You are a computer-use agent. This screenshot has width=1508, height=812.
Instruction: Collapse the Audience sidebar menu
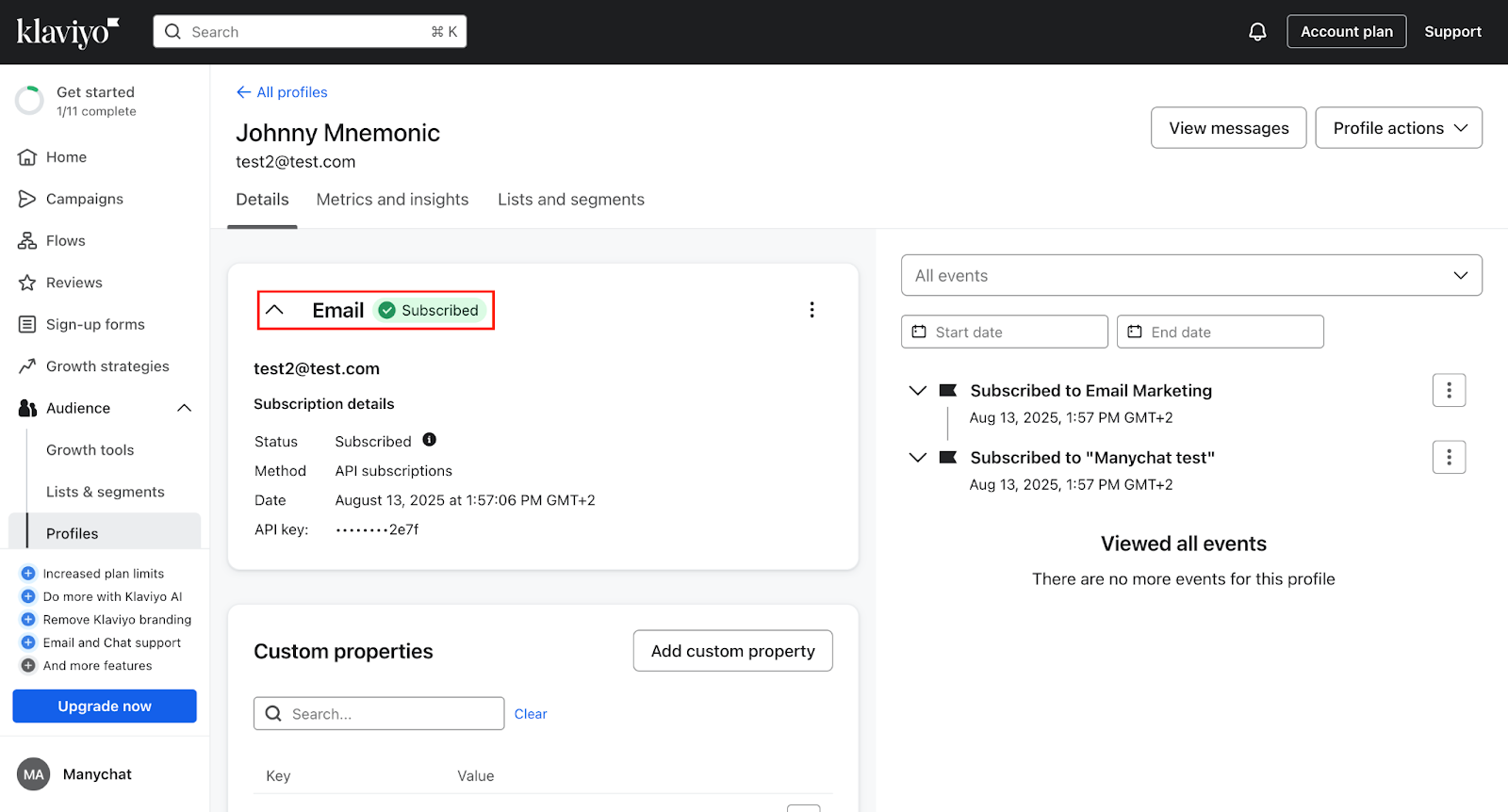(x=184, y=408)
